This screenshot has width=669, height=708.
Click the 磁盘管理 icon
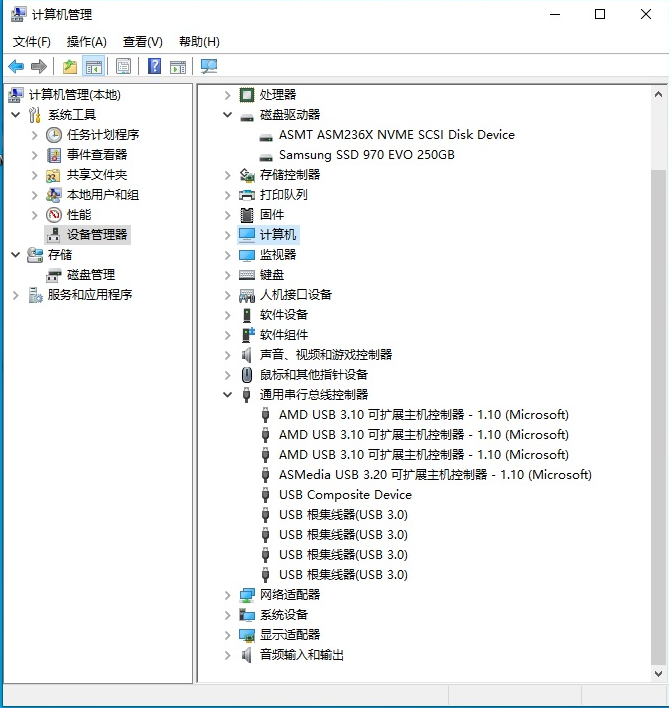click(54, 275)
